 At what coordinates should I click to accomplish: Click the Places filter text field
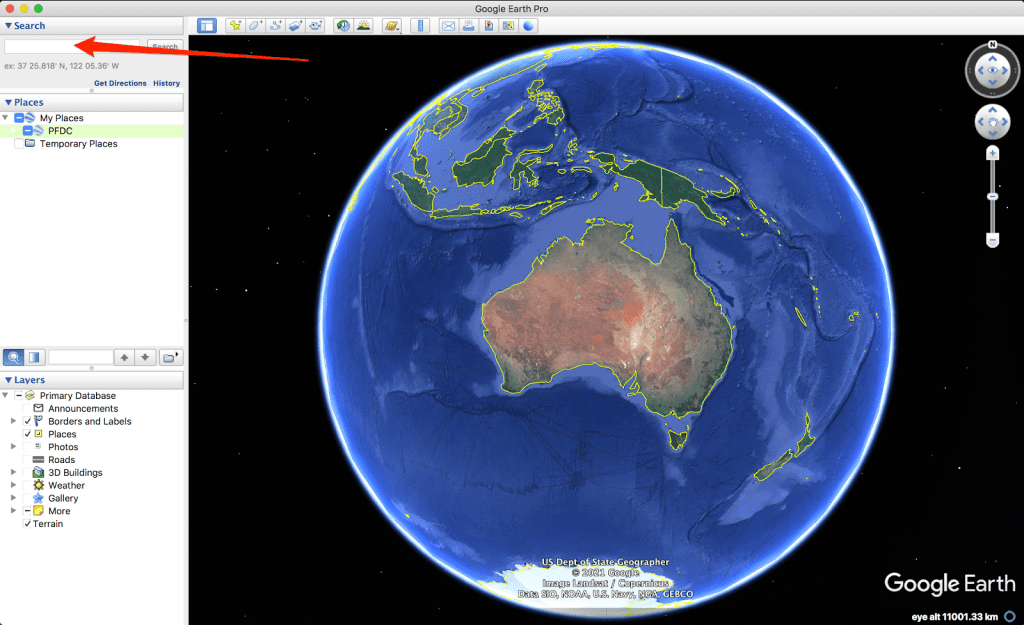click(x=80, y=357)
